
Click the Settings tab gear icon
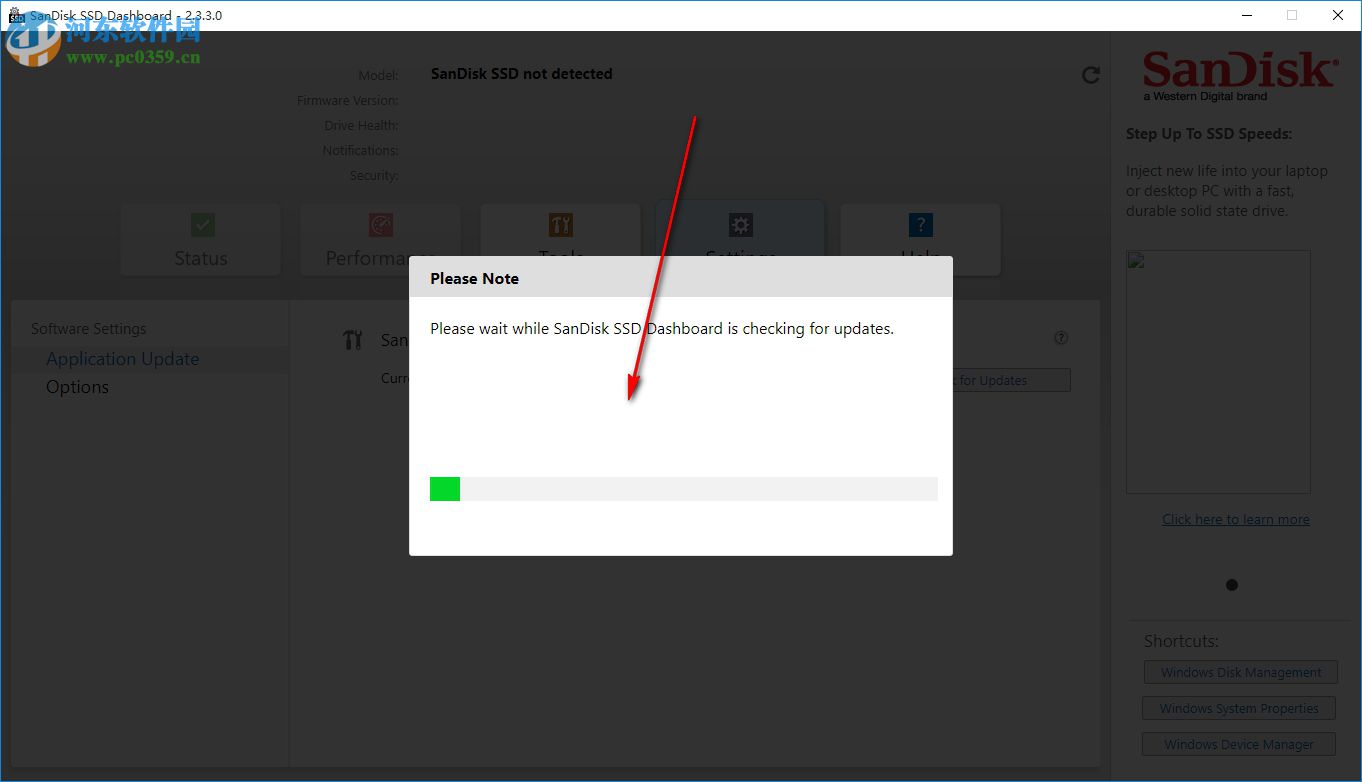pos(740,224)
